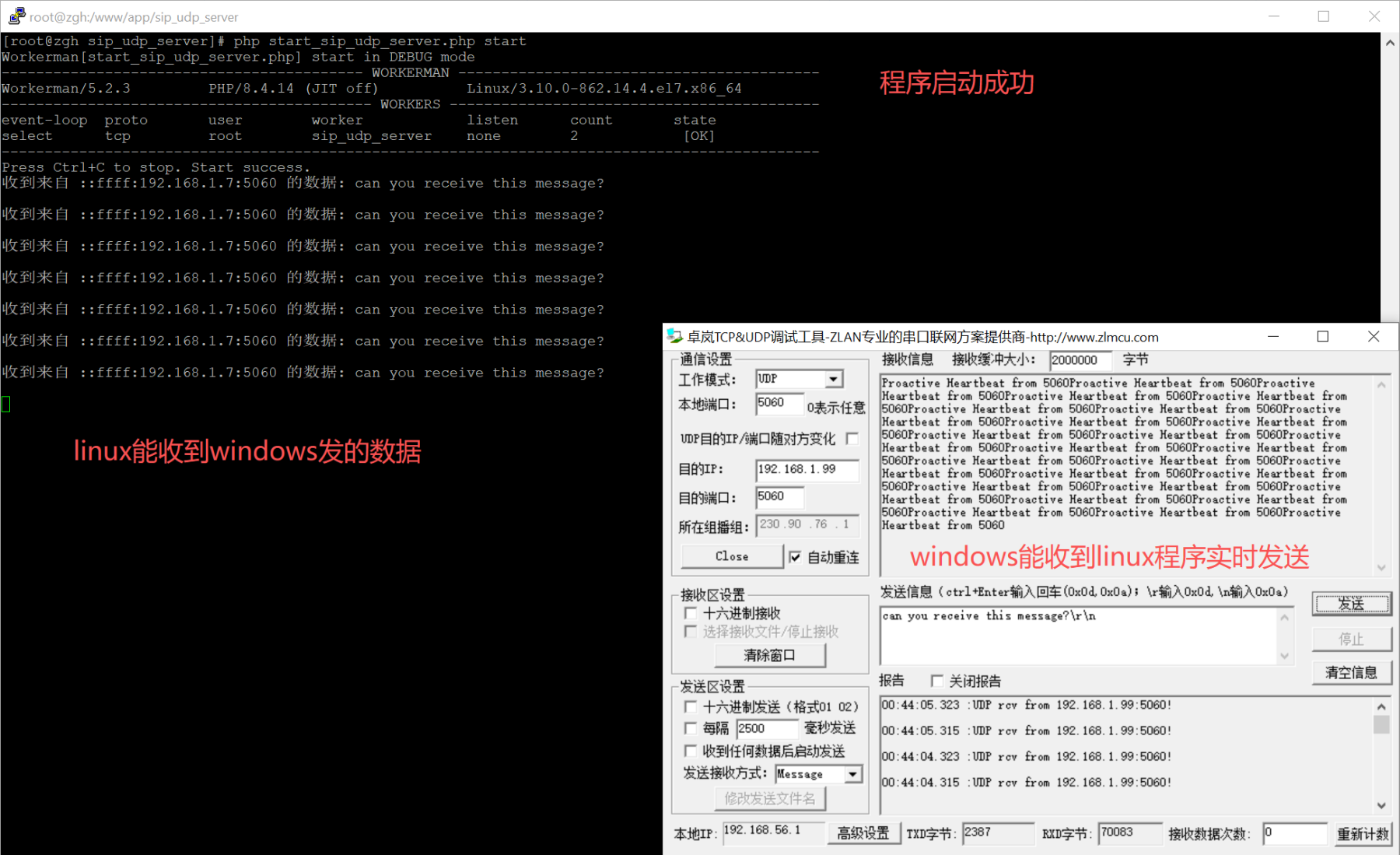
Task: Enable 十六进制发送 (格式01 02) checkbox
Action: pyautogui.click(x=690, y=706)
